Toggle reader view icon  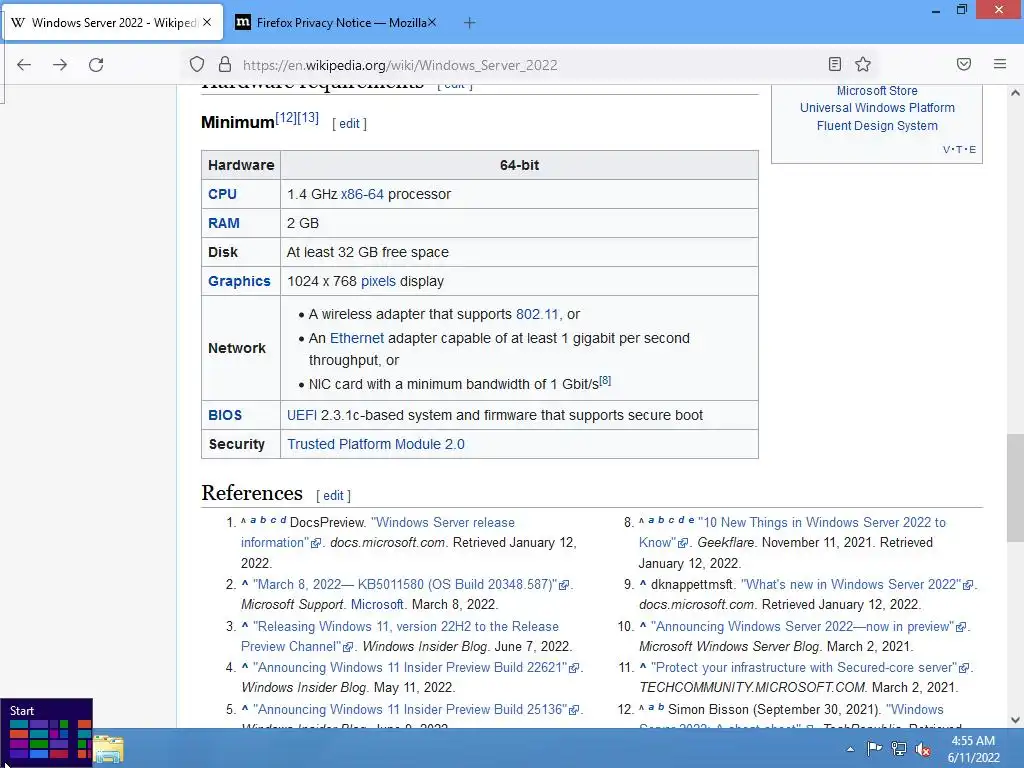click(835, 64)
